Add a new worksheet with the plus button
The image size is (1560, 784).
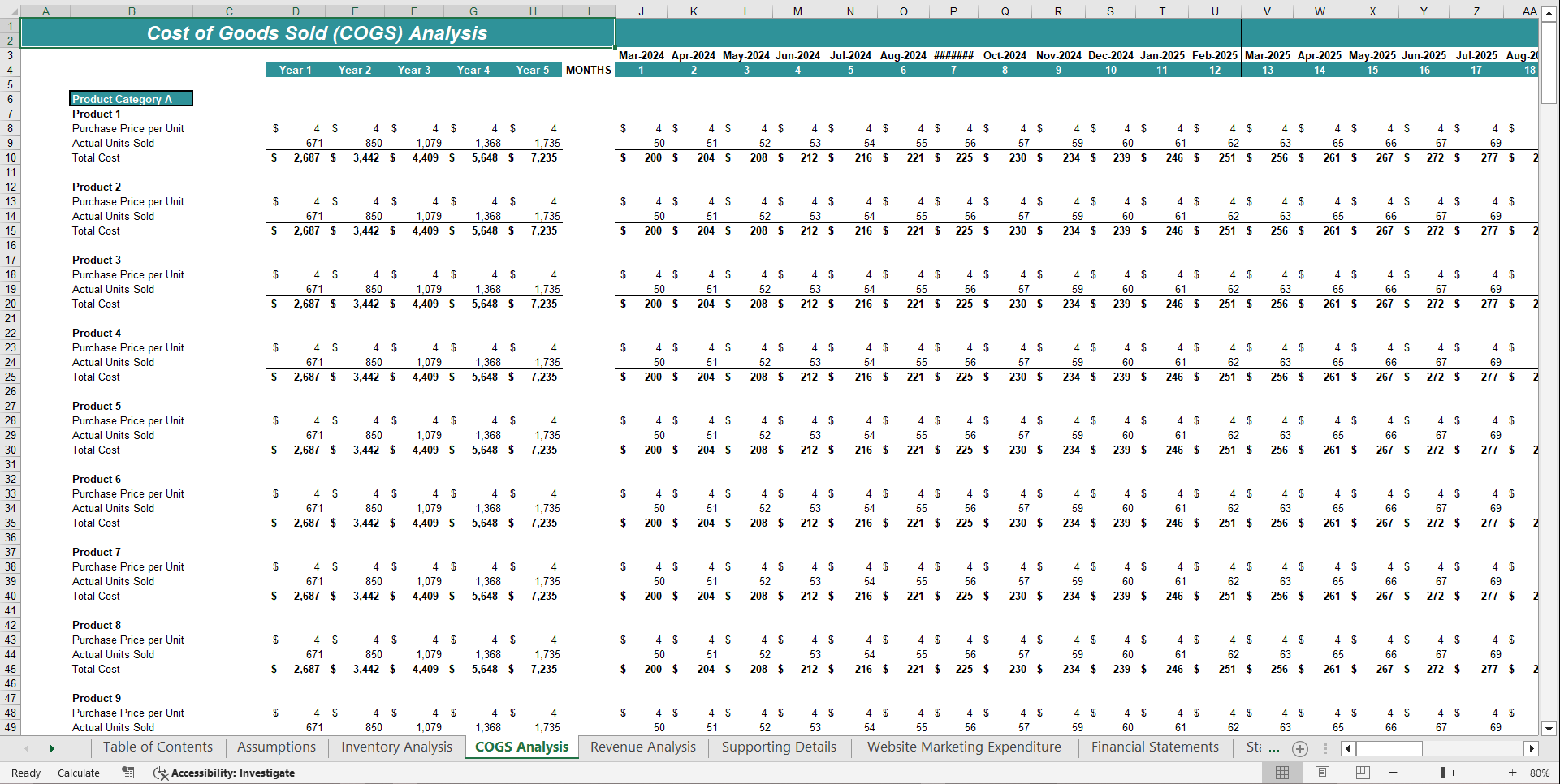click(1300, 748)
